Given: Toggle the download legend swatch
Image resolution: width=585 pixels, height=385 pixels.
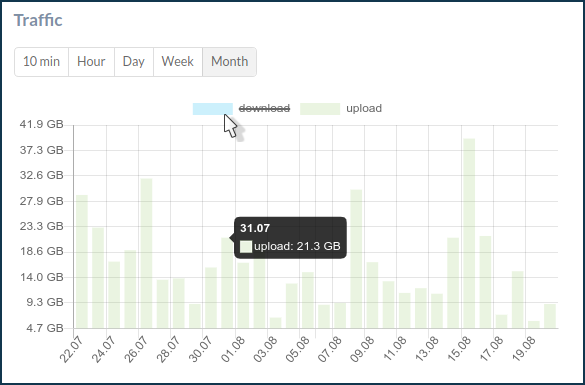Looking at the screenshot, I should tap(213, 109).
